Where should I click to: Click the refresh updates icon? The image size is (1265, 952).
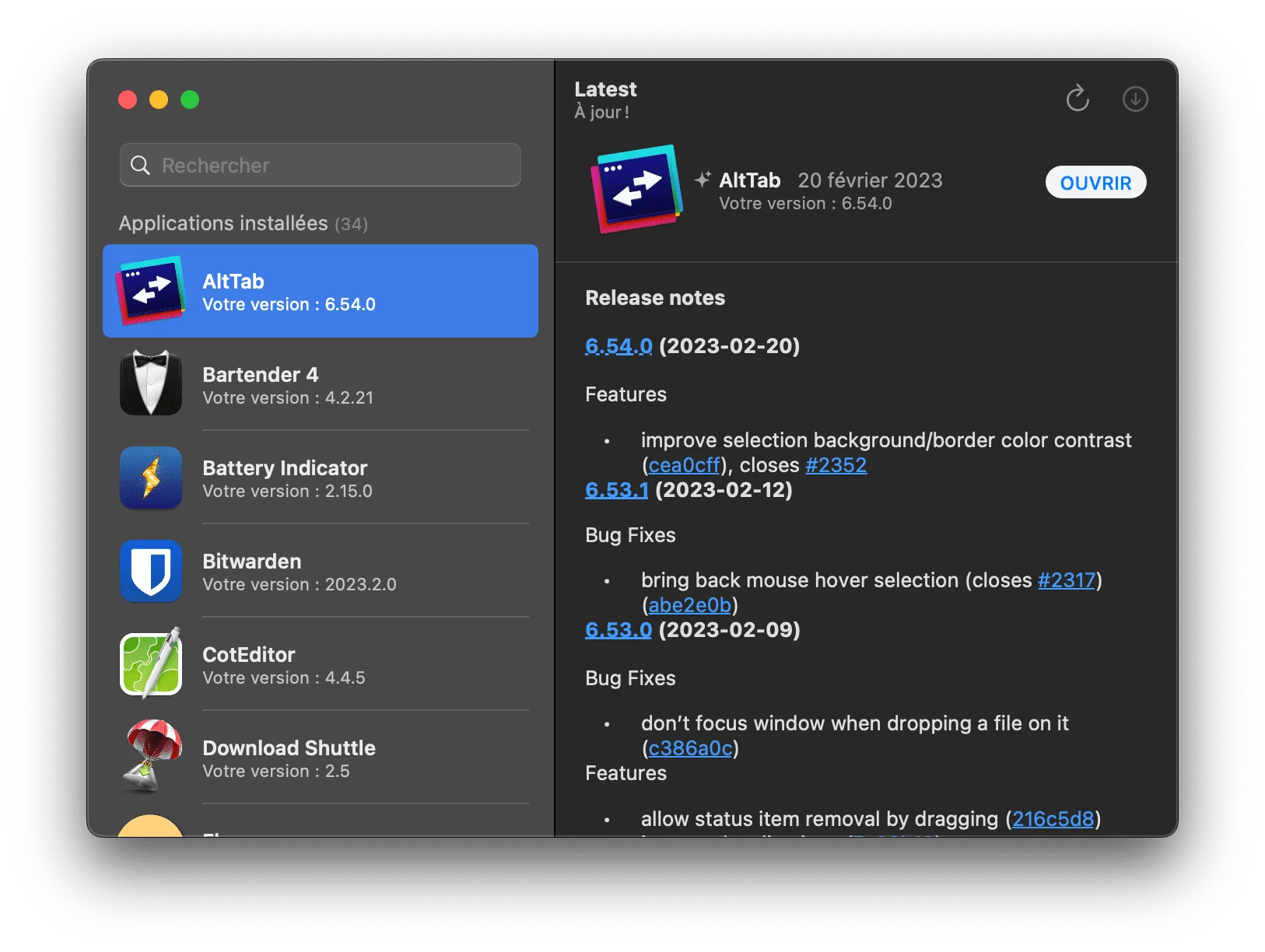tap(1078, 99)
